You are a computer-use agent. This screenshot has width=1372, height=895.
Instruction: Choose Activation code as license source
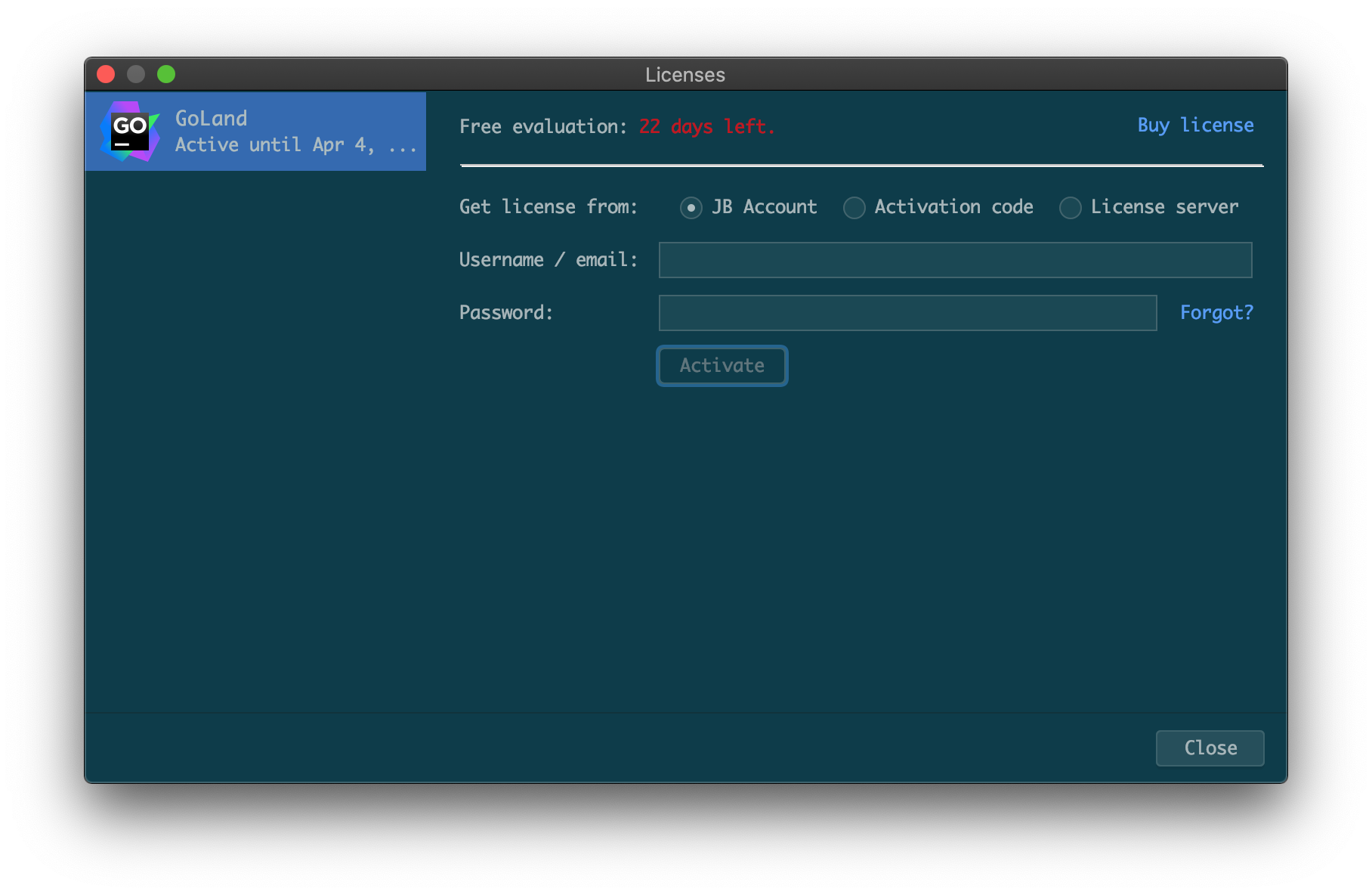pyautogui.click(x=854, y=208)
